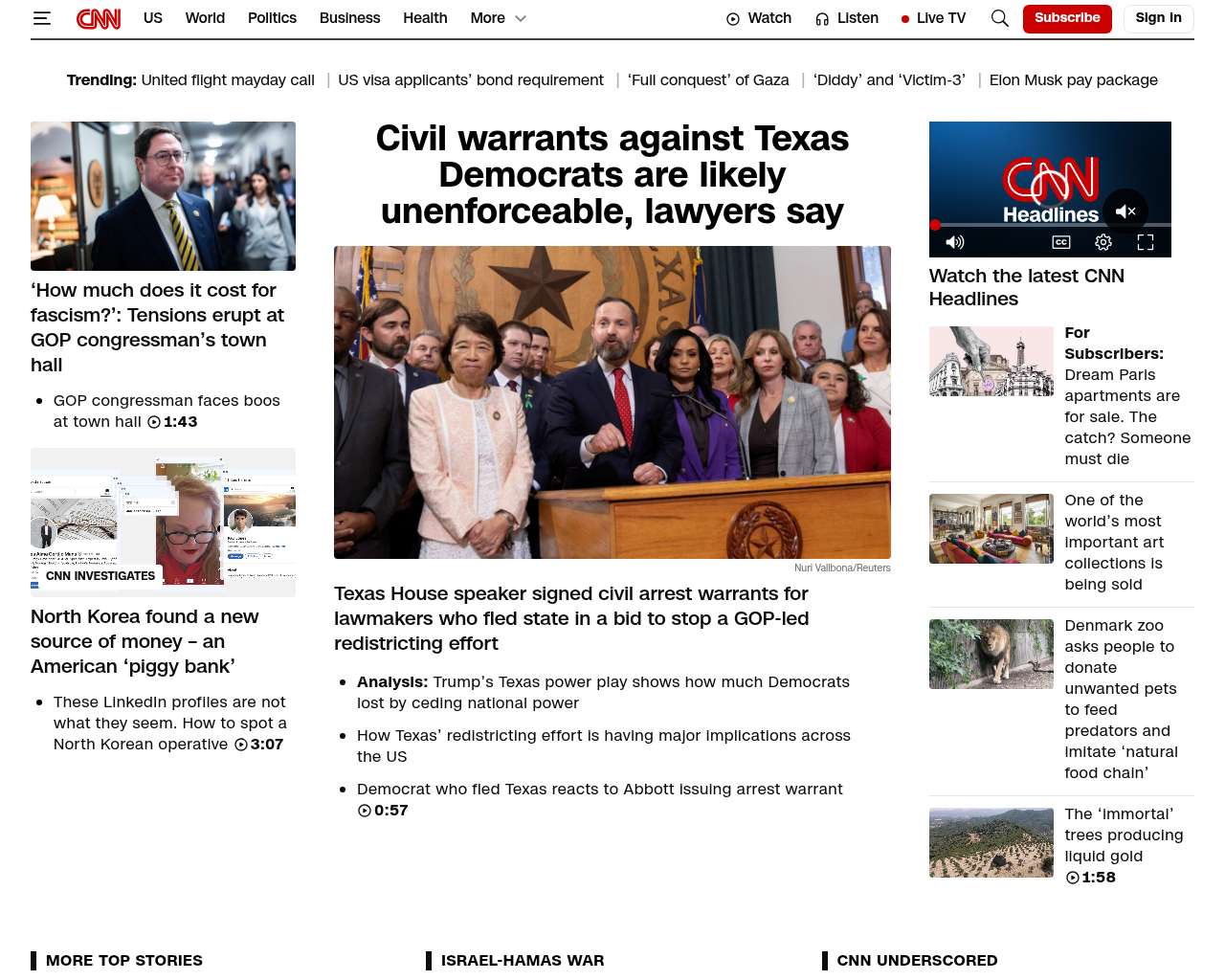Click the red Live TV dot

click(905, 19)
